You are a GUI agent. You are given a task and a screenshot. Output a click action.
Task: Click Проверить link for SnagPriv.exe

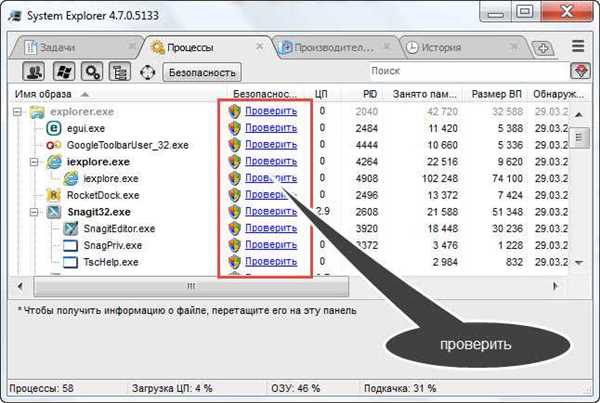pyautogui.click(x=271, y=245)
